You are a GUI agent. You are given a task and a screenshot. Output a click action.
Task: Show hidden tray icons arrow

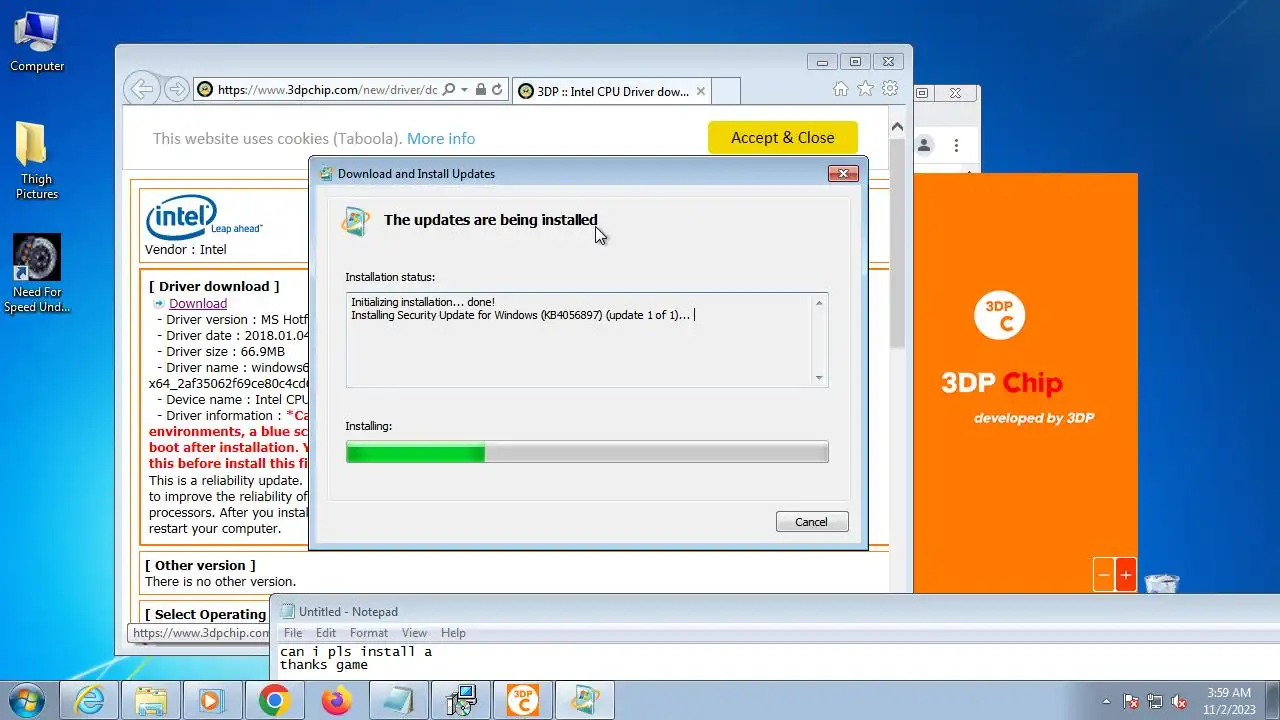pyautogui.click(x=1106, y=701)
